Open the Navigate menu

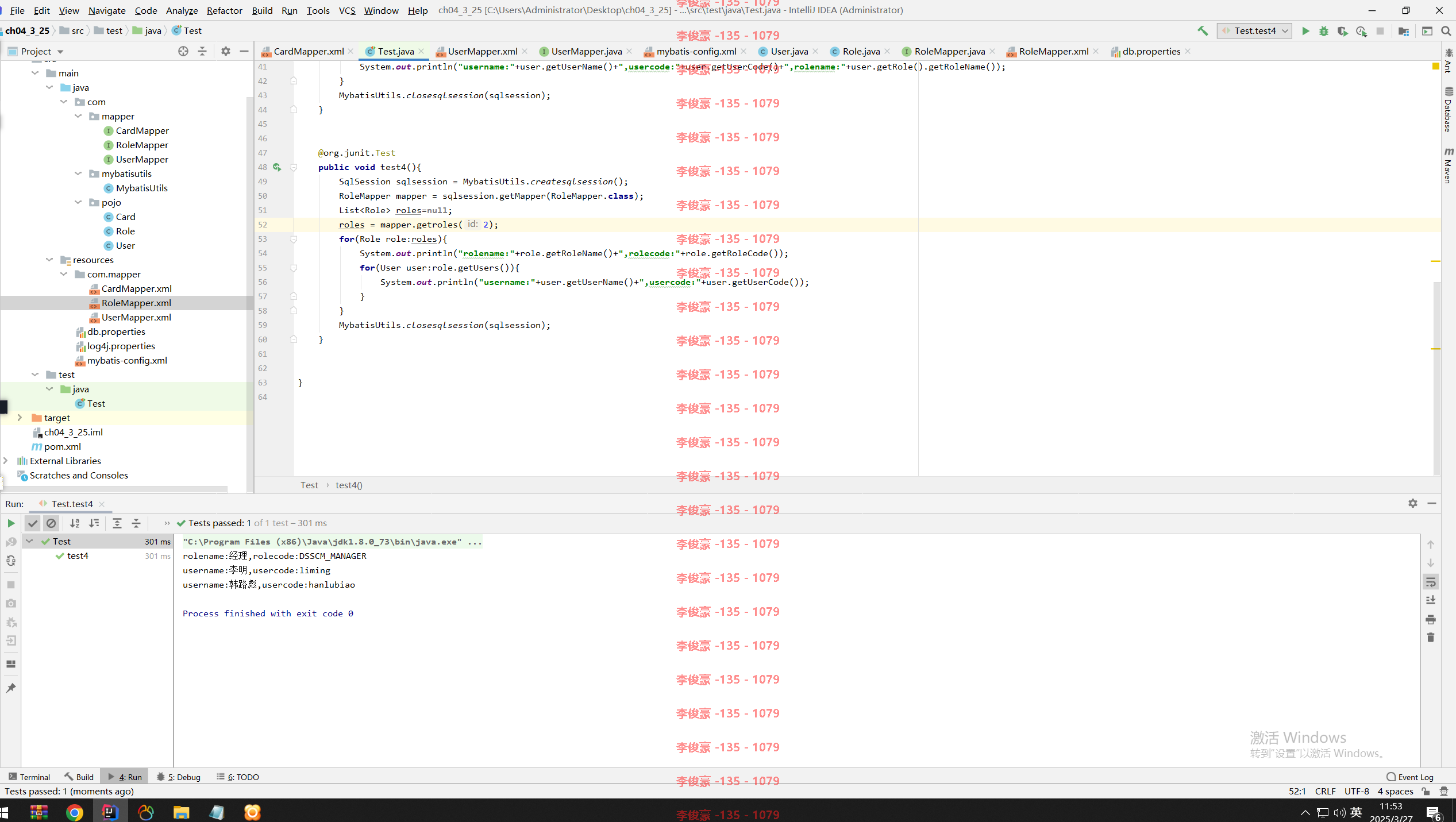(107, 10)
